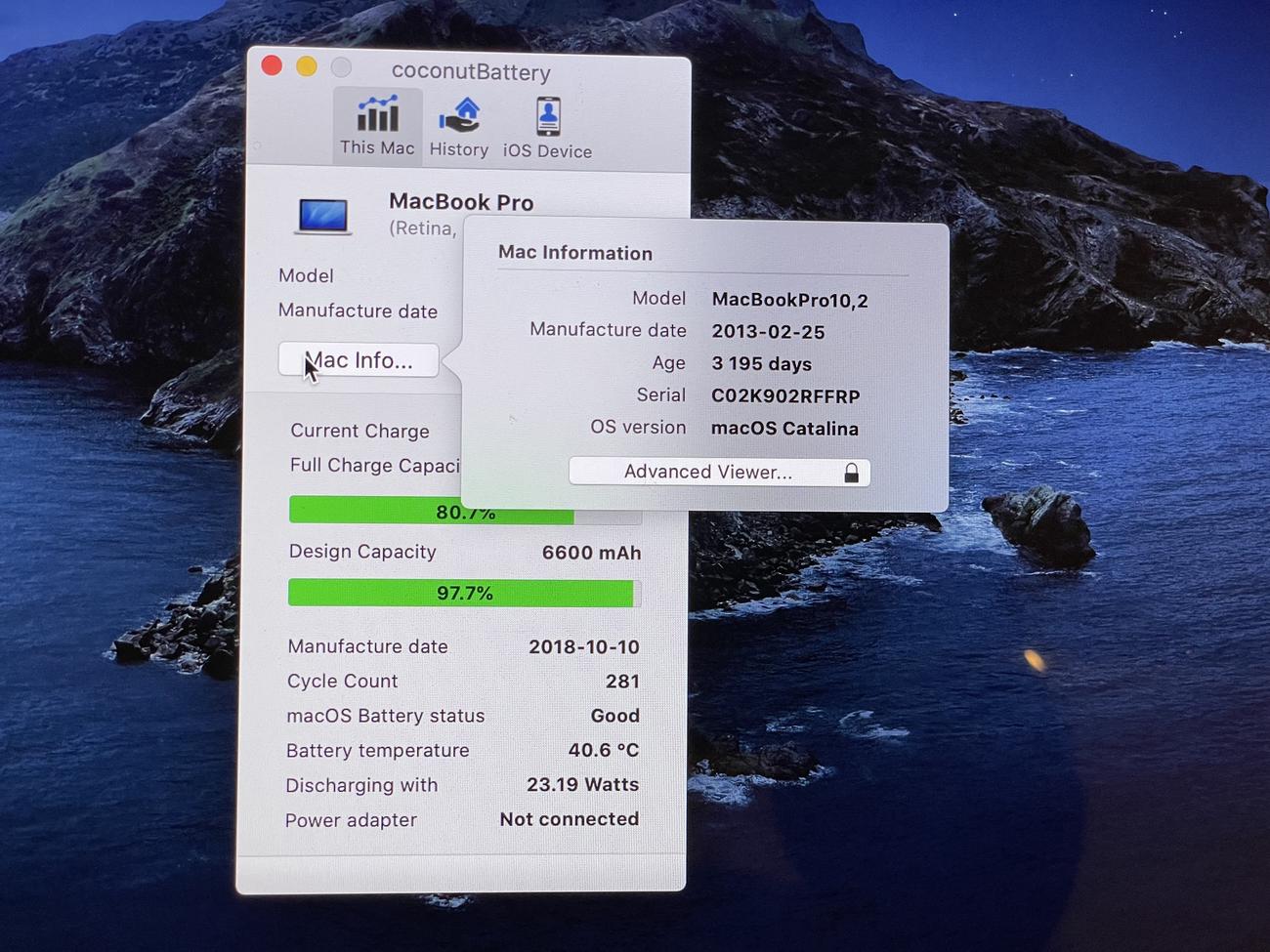Image resolution: width=1270 pixels, height=952 pixels.
Task: Click the coconutBattery window title
Action: pos(471,71)
